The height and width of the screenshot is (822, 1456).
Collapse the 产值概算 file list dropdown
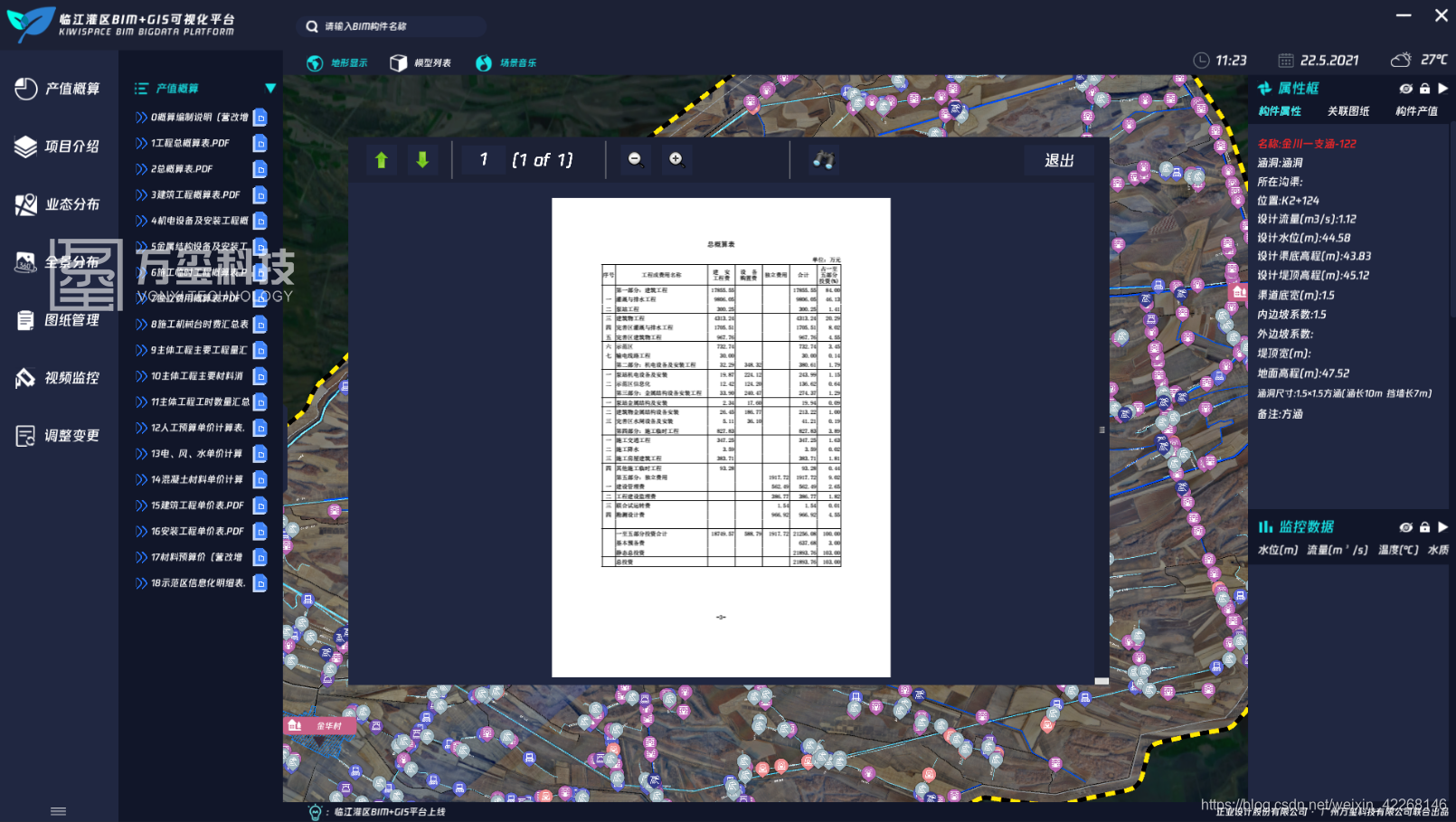270,89
